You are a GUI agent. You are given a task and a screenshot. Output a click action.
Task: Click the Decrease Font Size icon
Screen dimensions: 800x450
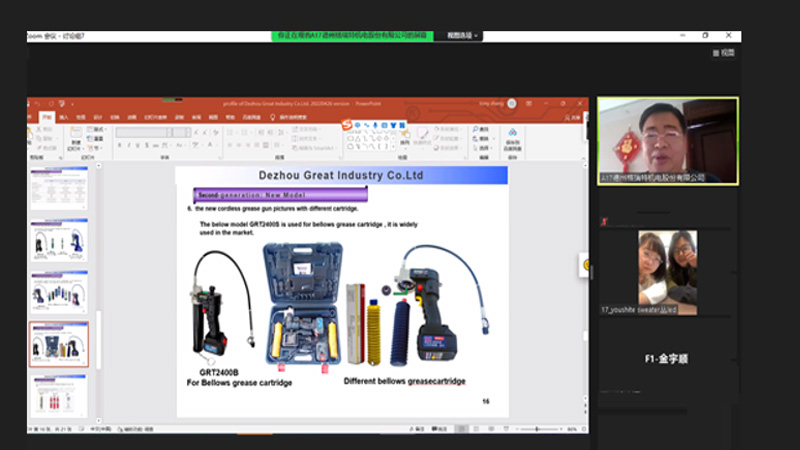click(x=205, y=133)
